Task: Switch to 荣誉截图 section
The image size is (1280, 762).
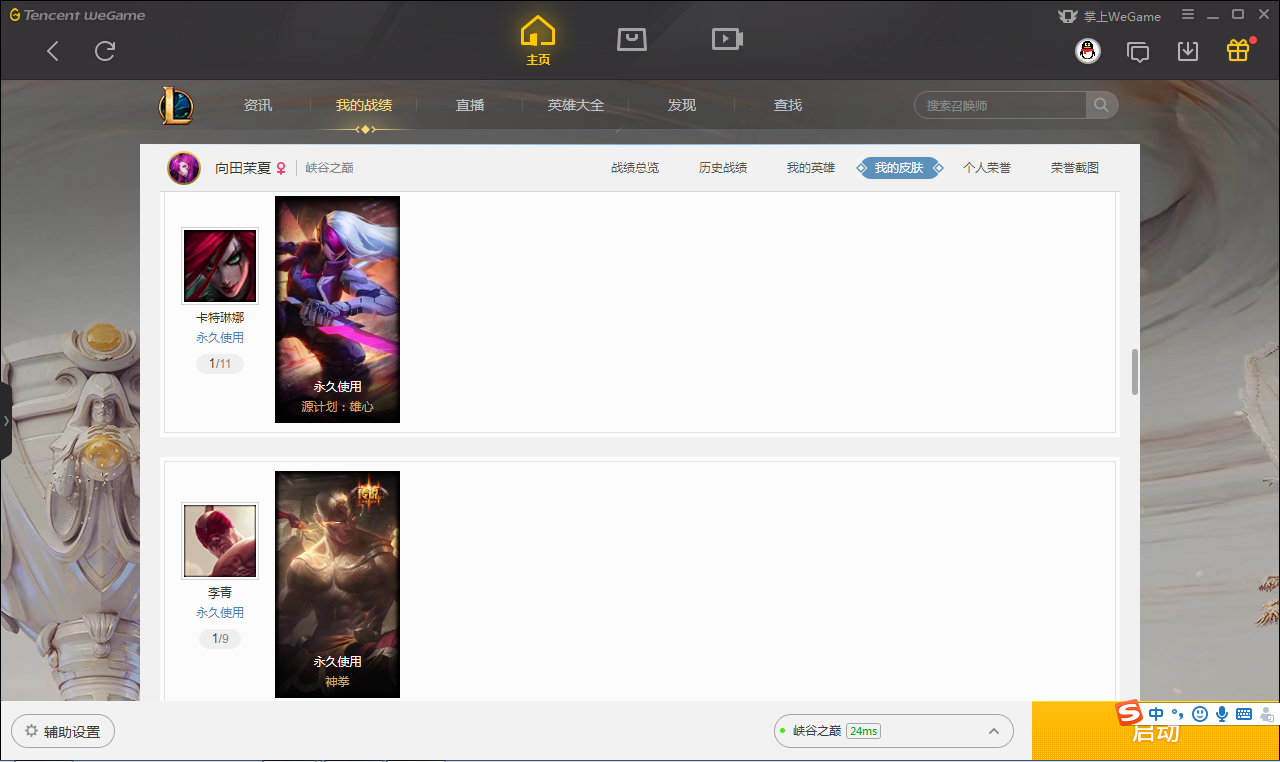Action: [1075, 168]
